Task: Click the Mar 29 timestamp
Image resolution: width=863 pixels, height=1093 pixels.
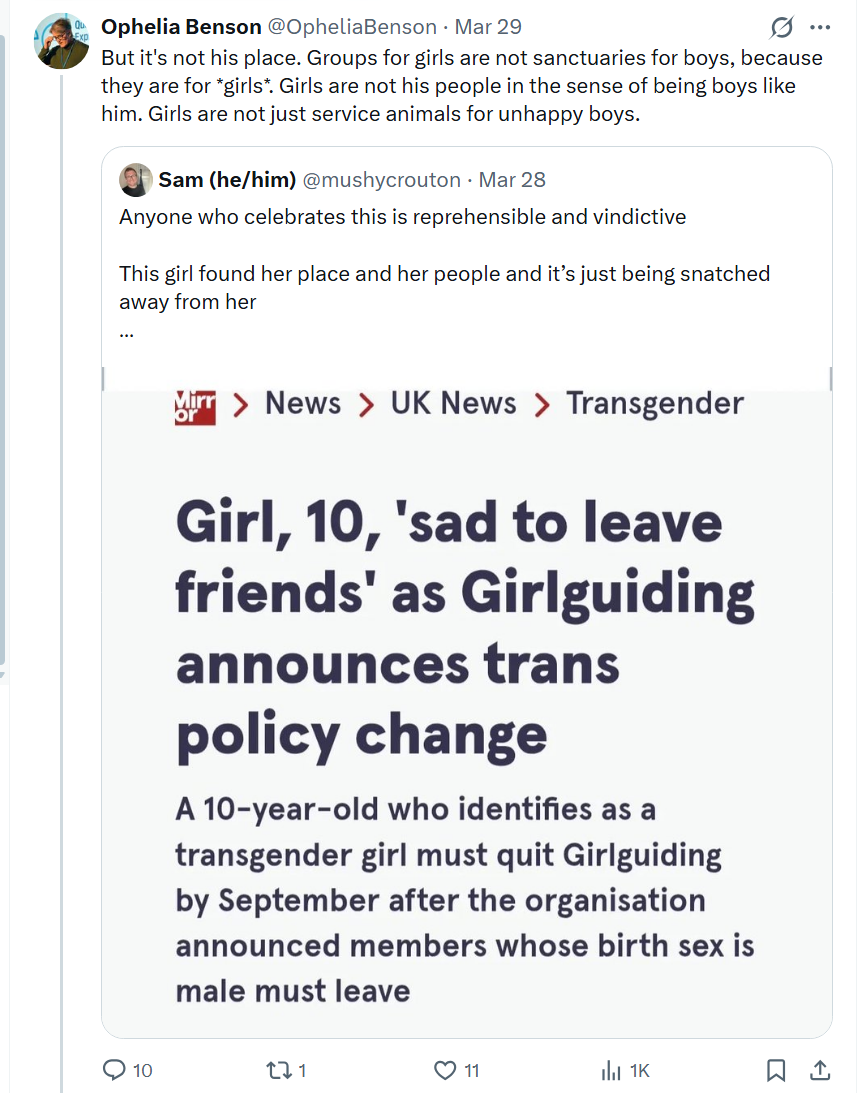Action: 488,27
